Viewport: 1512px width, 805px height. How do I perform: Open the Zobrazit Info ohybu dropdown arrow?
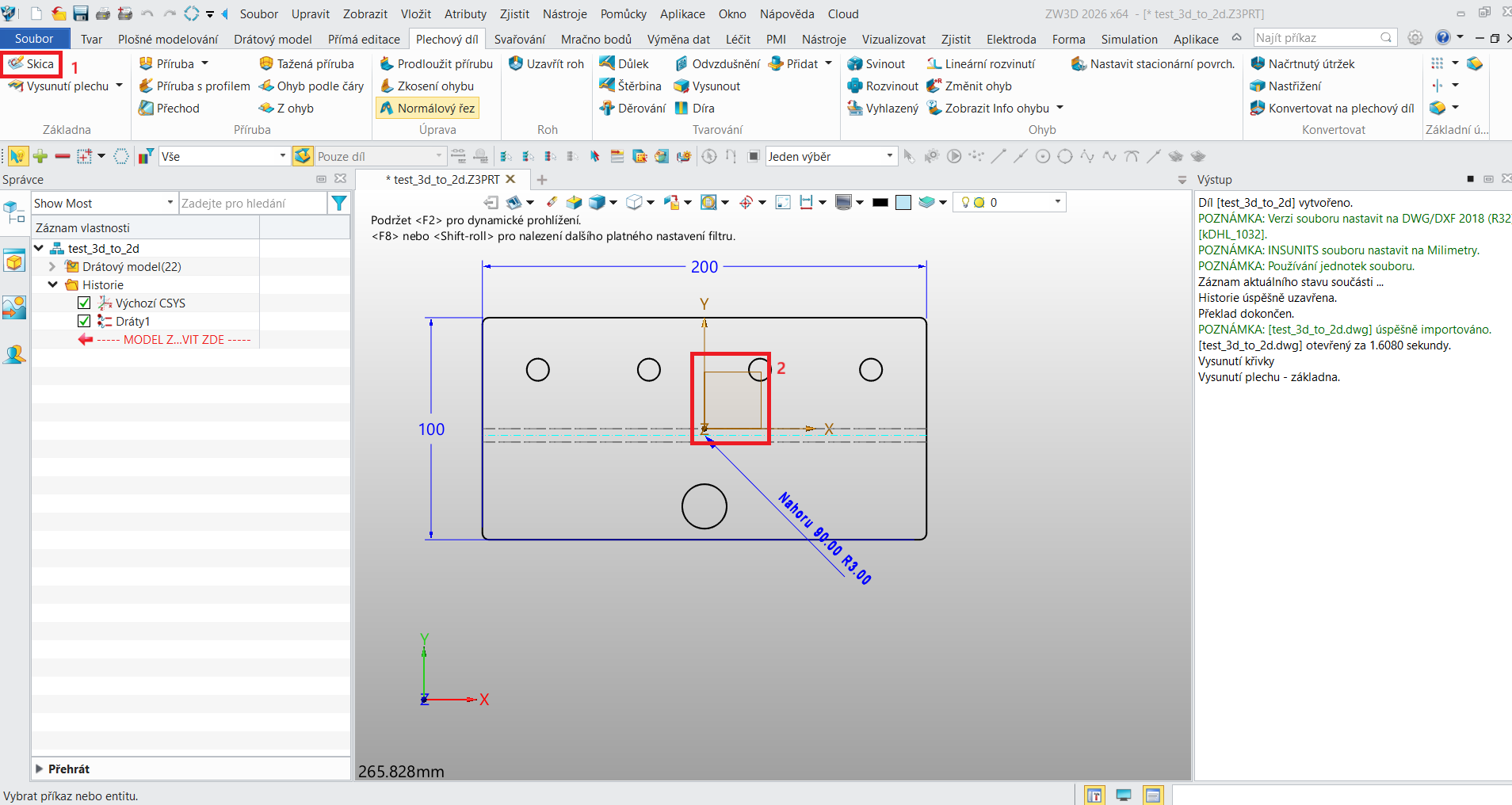coord(1060,108)
